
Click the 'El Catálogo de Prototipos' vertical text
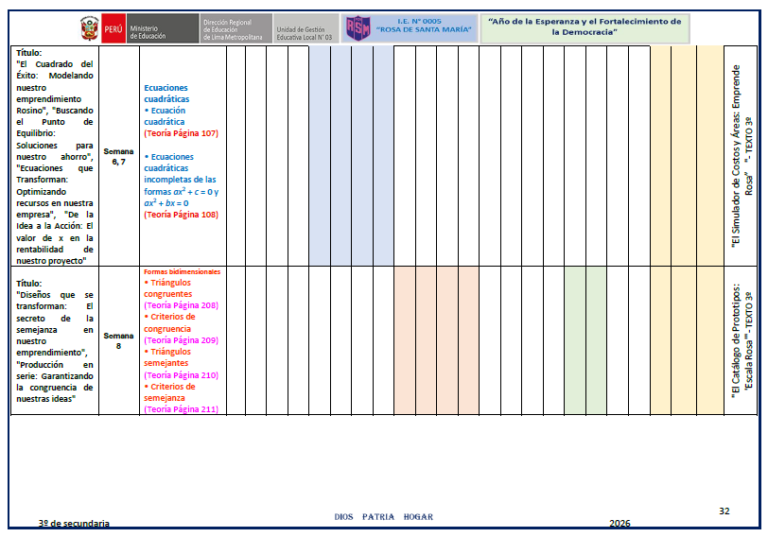(x=742, y=341)
